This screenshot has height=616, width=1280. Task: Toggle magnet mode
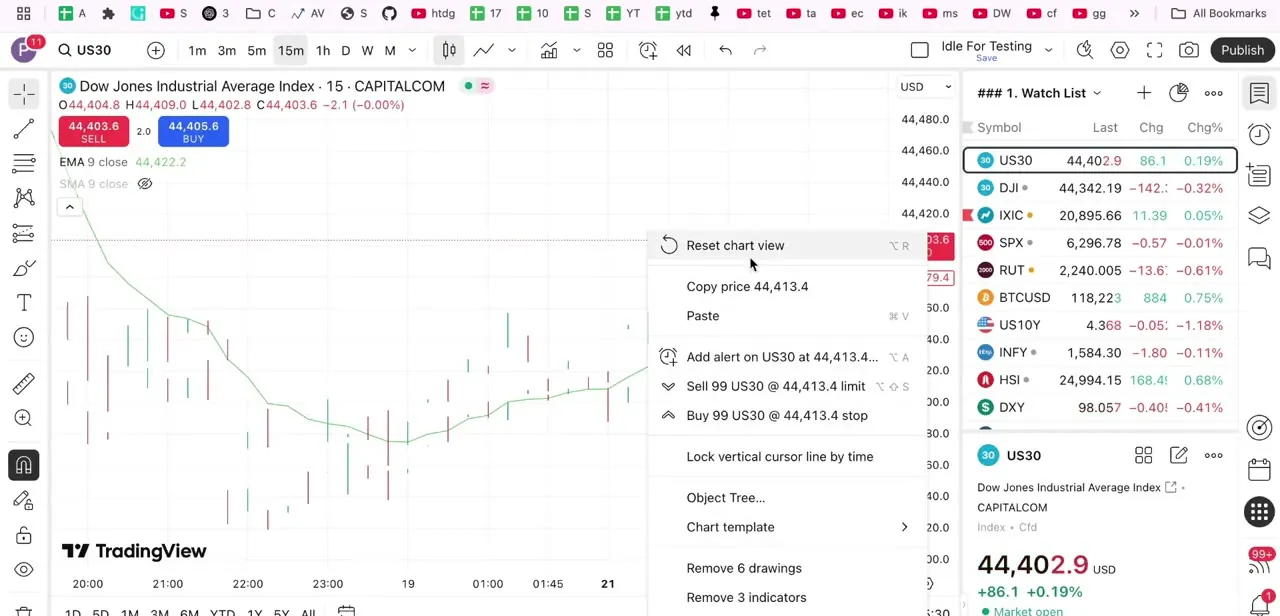click(x=24, y=465)
